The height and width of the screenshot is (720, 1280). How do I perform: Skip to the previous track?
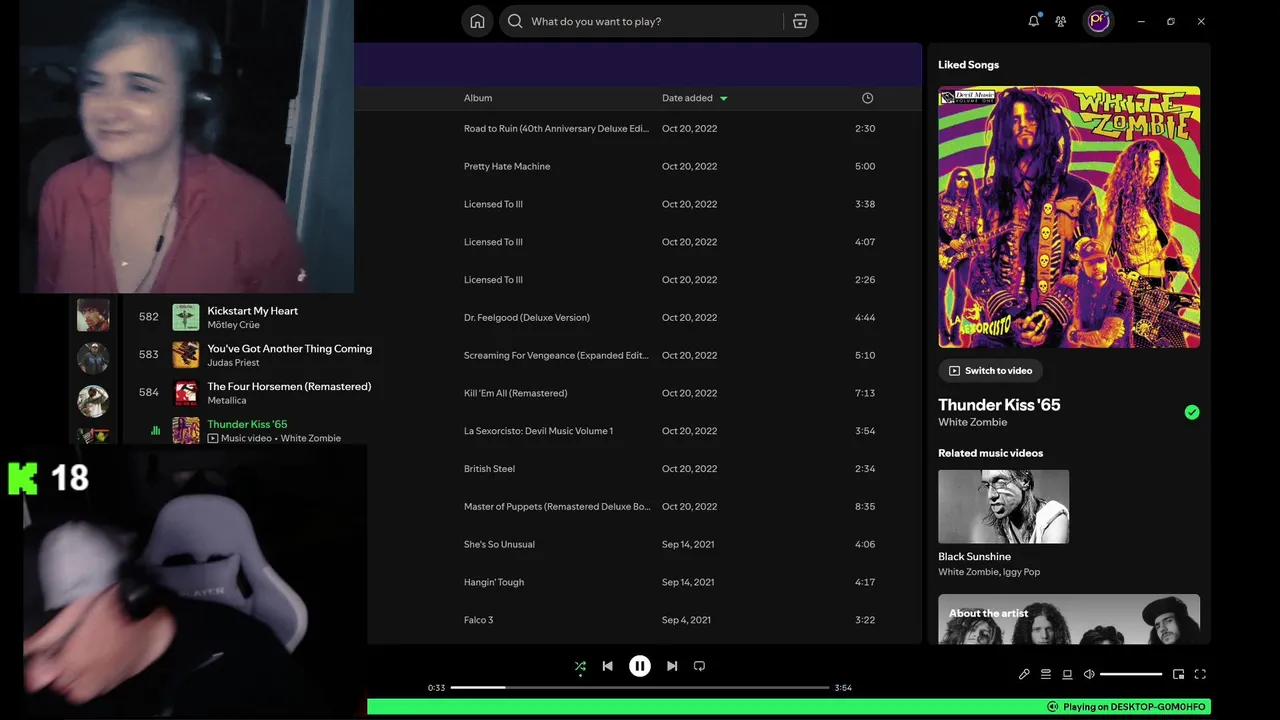coord(607,666)
